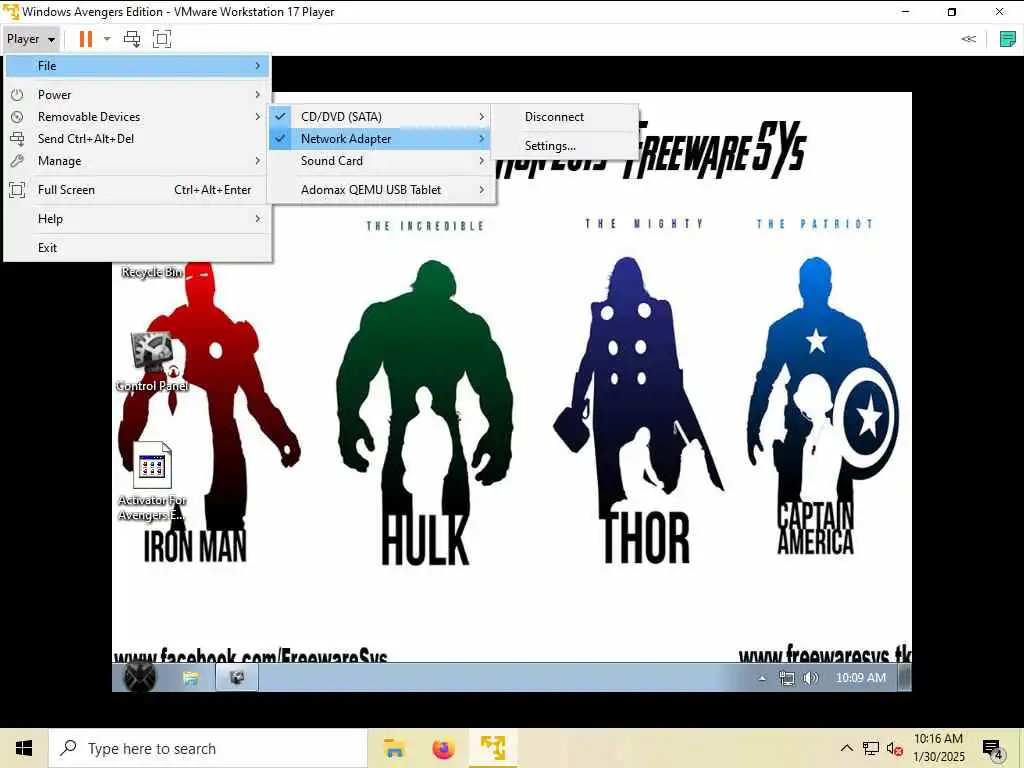Show hidden host tray icons chevron
1024x768 pixels.
[x=846, y=748]
